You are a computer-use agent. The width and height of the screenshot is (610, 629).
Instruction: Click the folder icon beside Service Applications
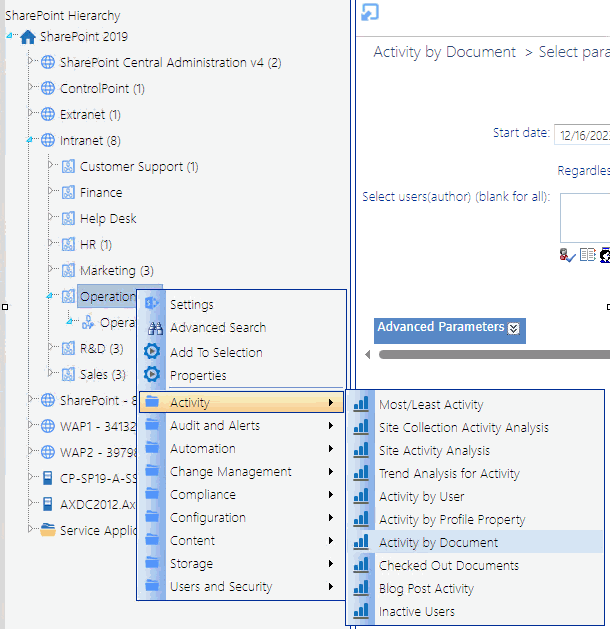click(x=48, y=530)
